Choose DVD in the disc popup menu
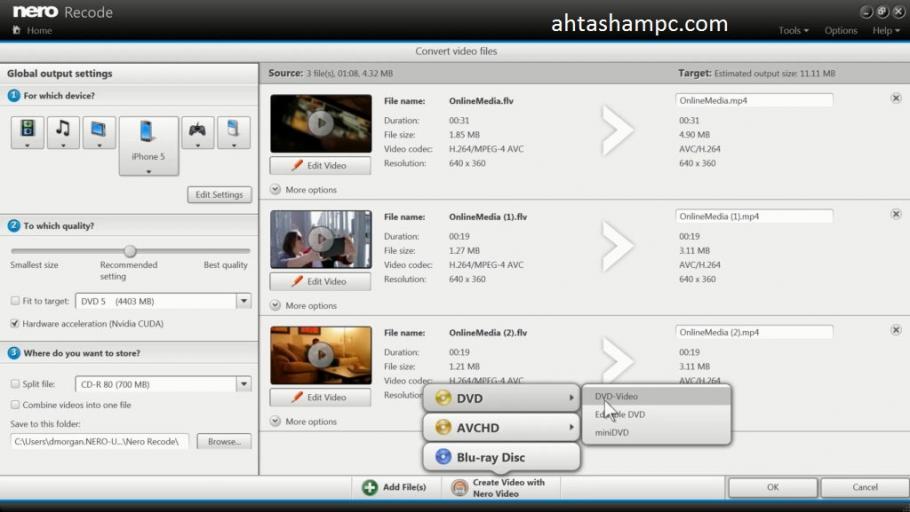Image resolution: width=910 pixels, height=512 pixels. click(501, 398)
